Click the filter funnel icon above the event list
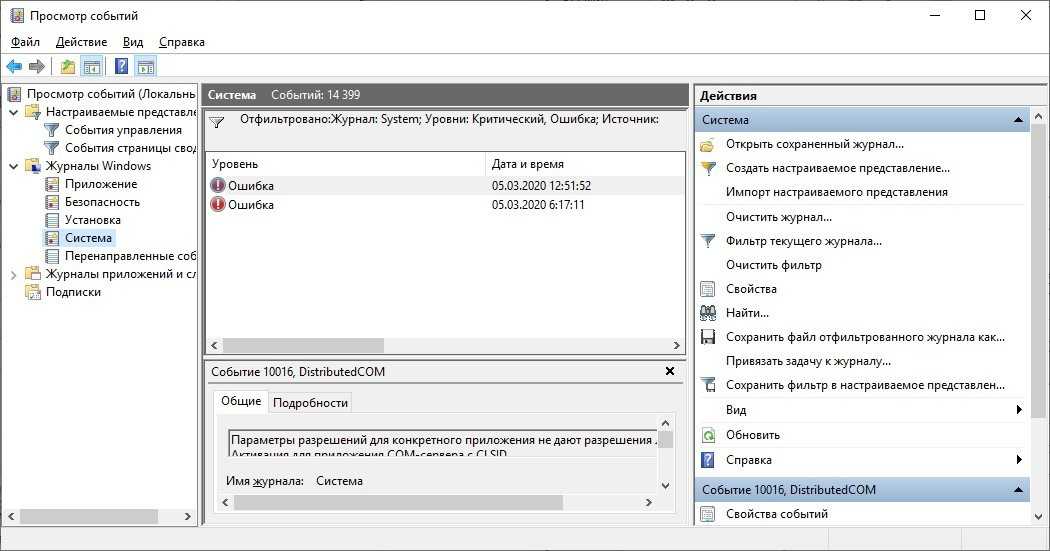The height and width of the screenshot is (551, 1050). pyautogui.click(x=216, y=122)
